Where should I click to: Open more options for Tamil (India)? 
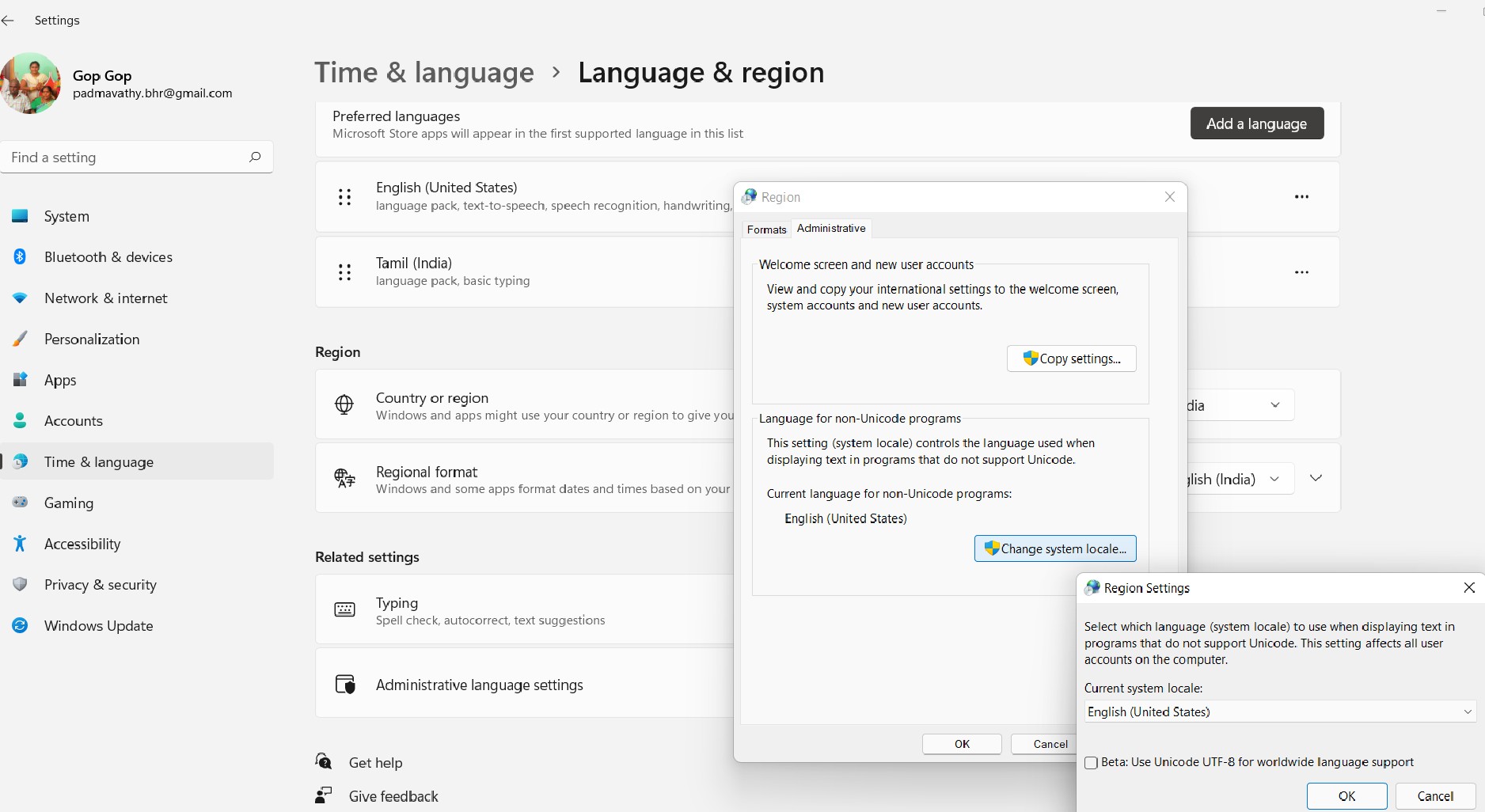tap(1301, 272)
